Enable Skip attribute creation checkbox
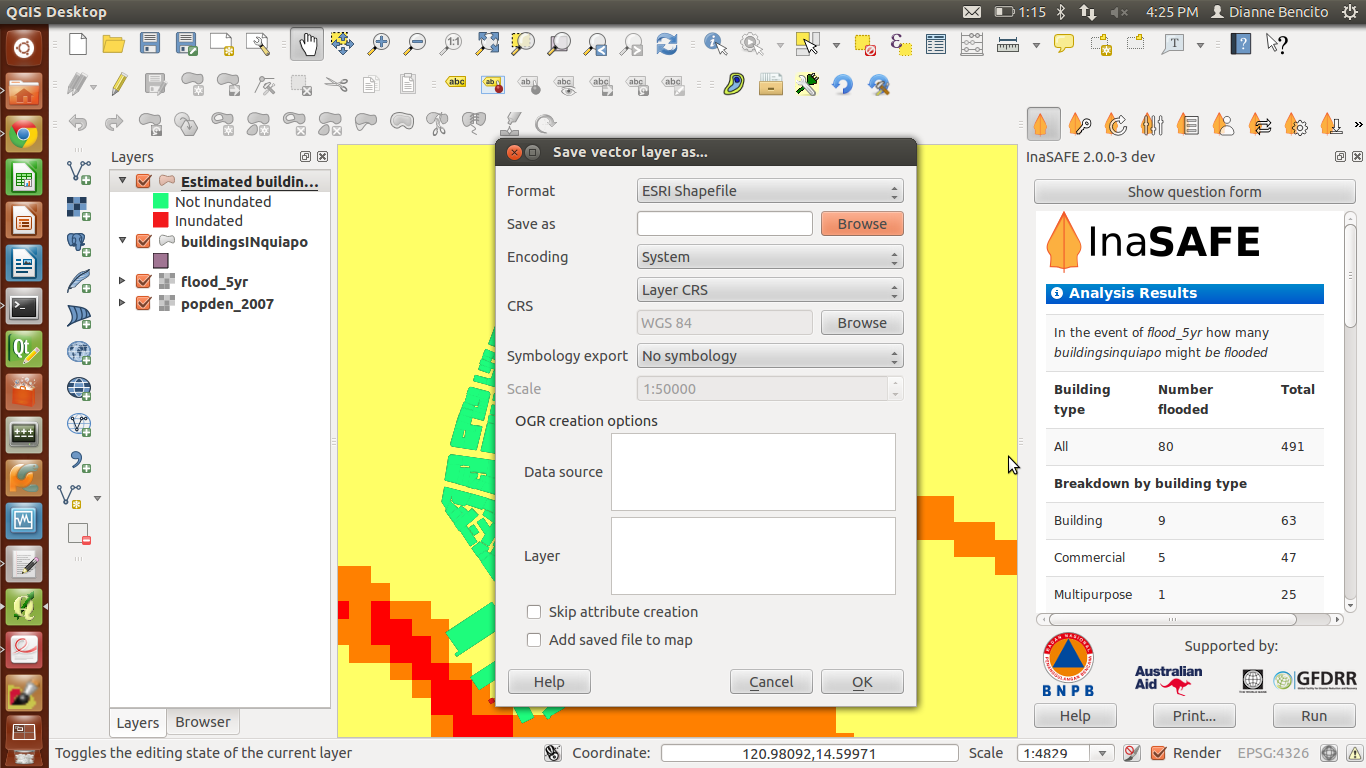1366x768 pixels. pos(534,612)
